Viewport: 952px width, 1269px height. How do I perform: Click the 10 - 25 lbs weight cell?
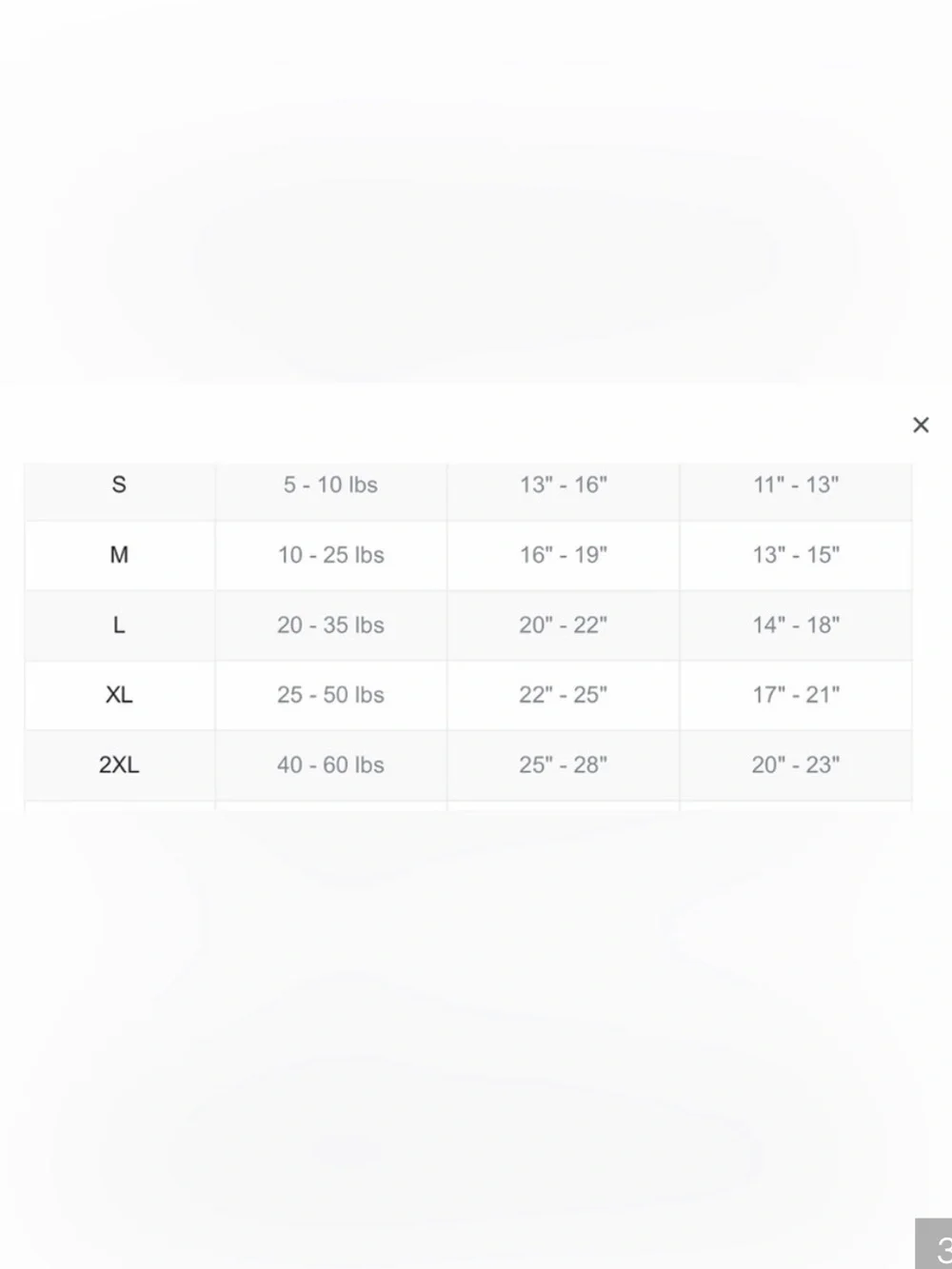[330, 555]
